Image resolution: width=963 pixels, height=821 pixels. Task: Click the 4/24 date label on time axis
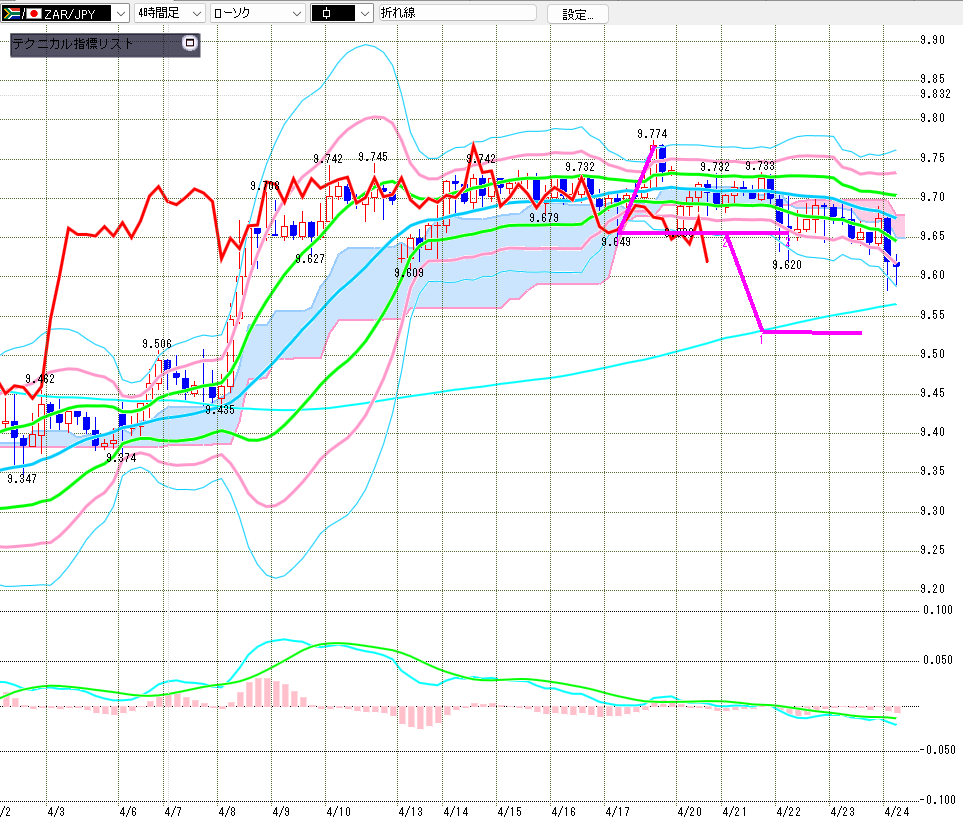tap(895, 811)
